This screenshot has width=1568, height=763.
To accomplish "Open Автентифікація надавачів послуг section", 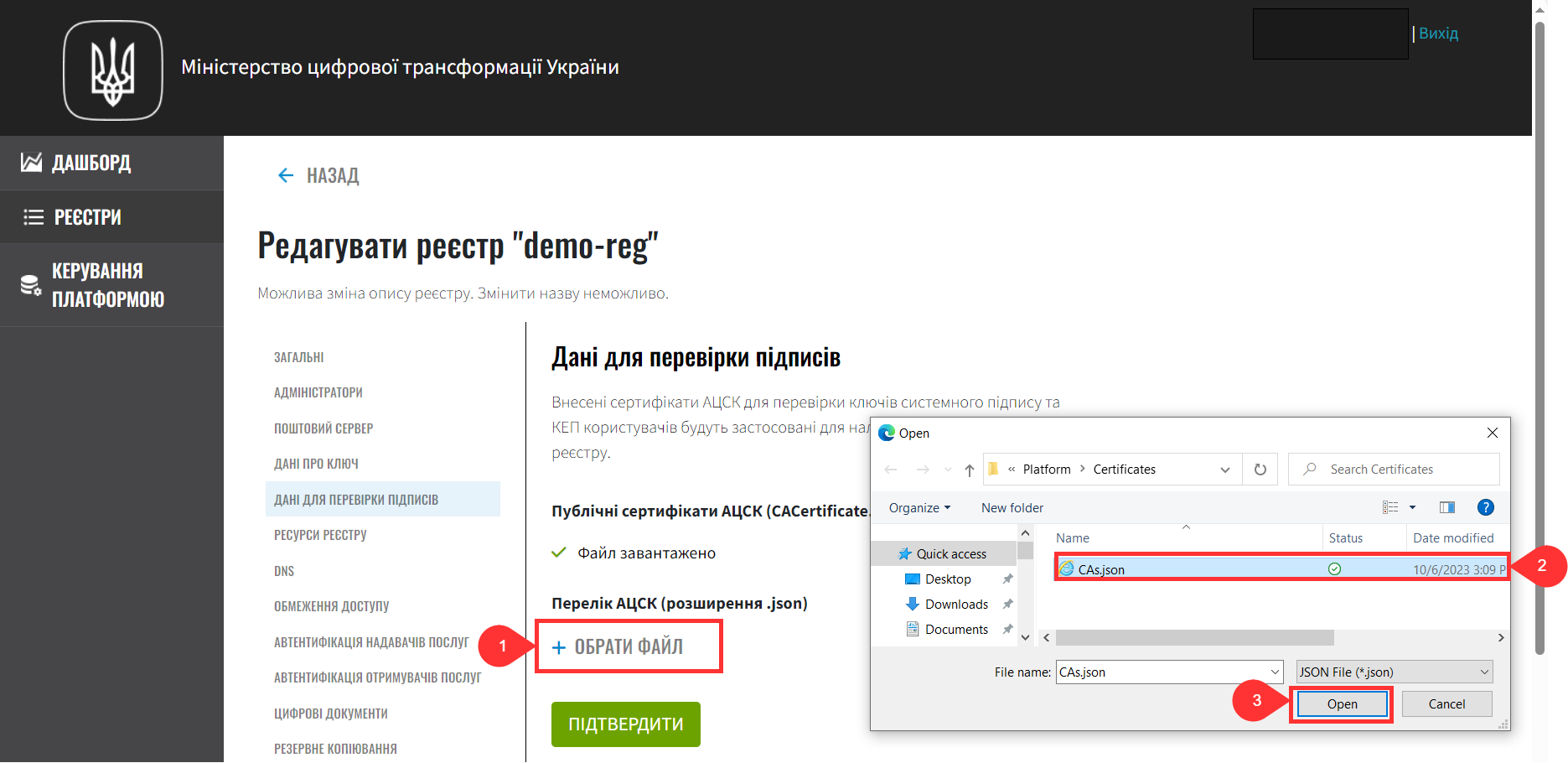I will [x=371, y=642].
